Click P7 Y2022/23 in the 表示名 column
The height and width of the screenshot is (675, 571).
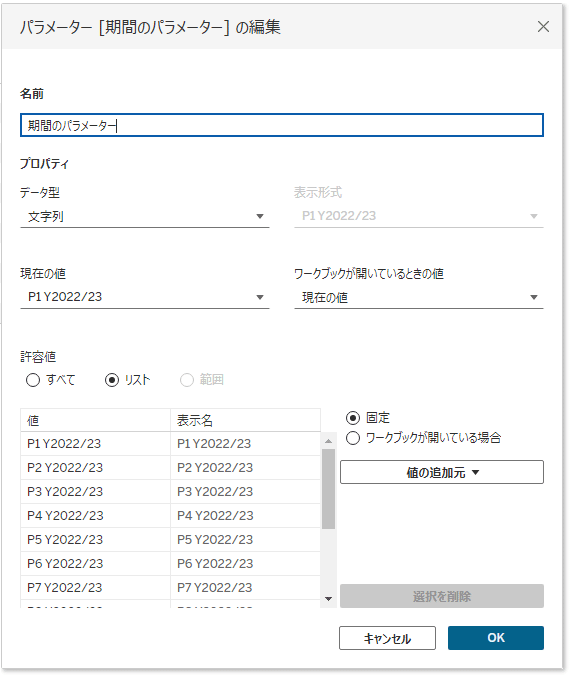245,588
